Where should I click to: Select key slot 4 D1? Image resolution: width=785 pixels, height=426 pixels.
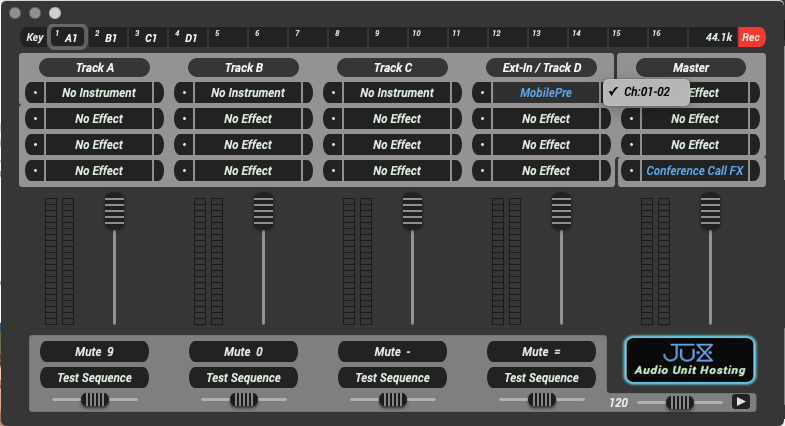(188, 37)
